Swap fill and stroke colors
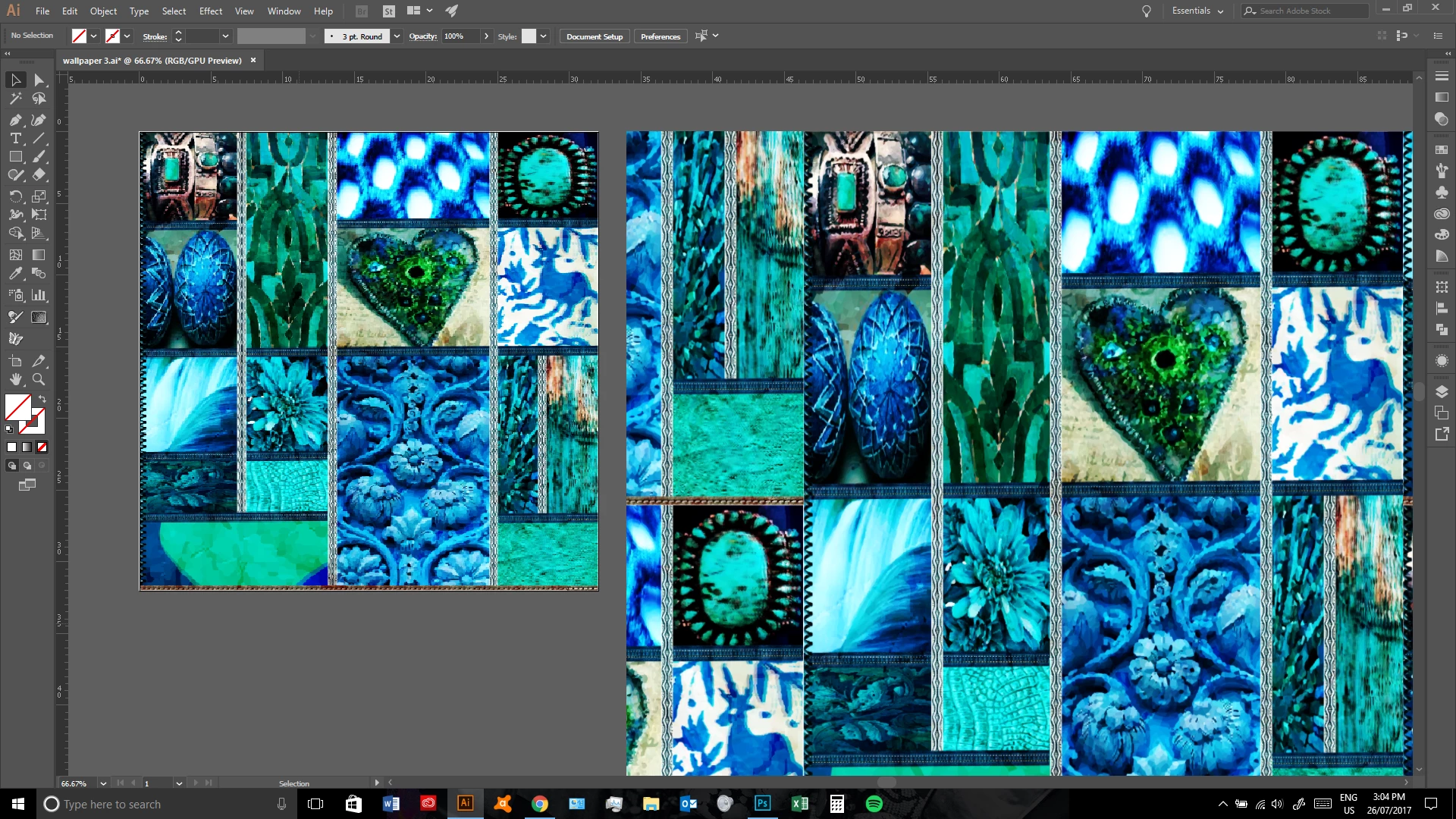The width and height of the screenshot is (1456, 819). pyautogui.click(x=43, y=399)
